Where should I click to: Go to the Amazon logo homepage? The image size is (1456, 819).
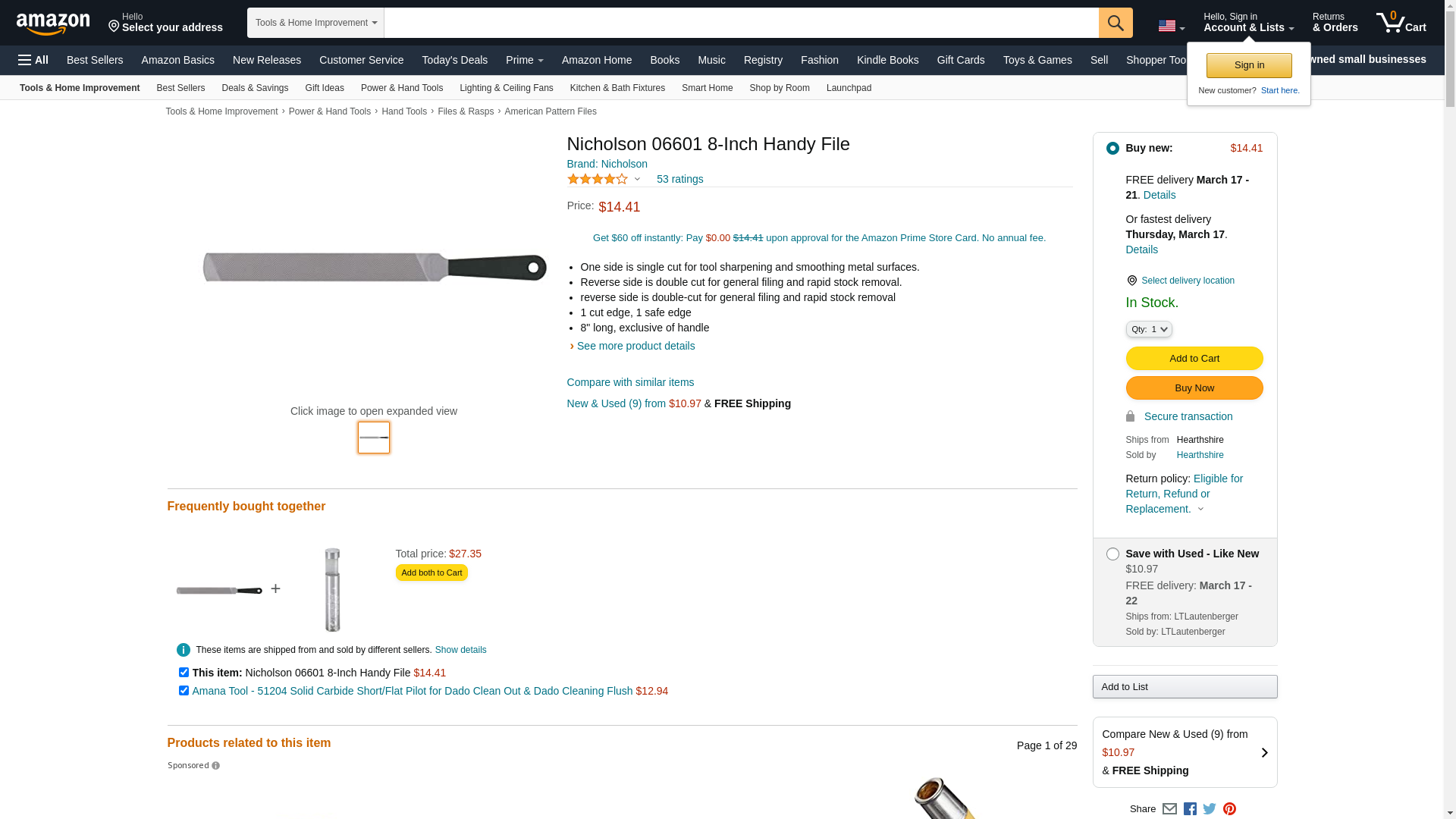click(x=53, y=24)
